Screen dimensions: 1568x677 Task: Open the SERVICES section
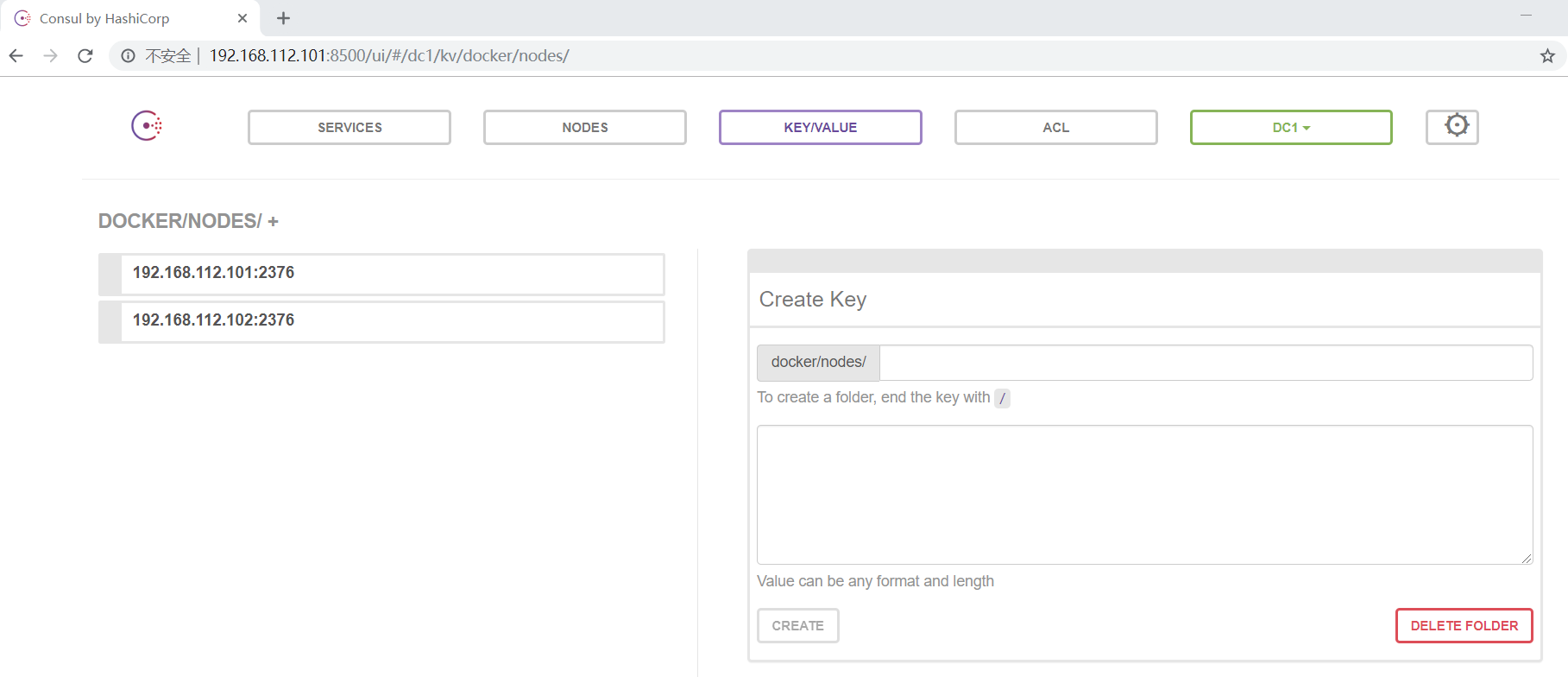(349, 127)
